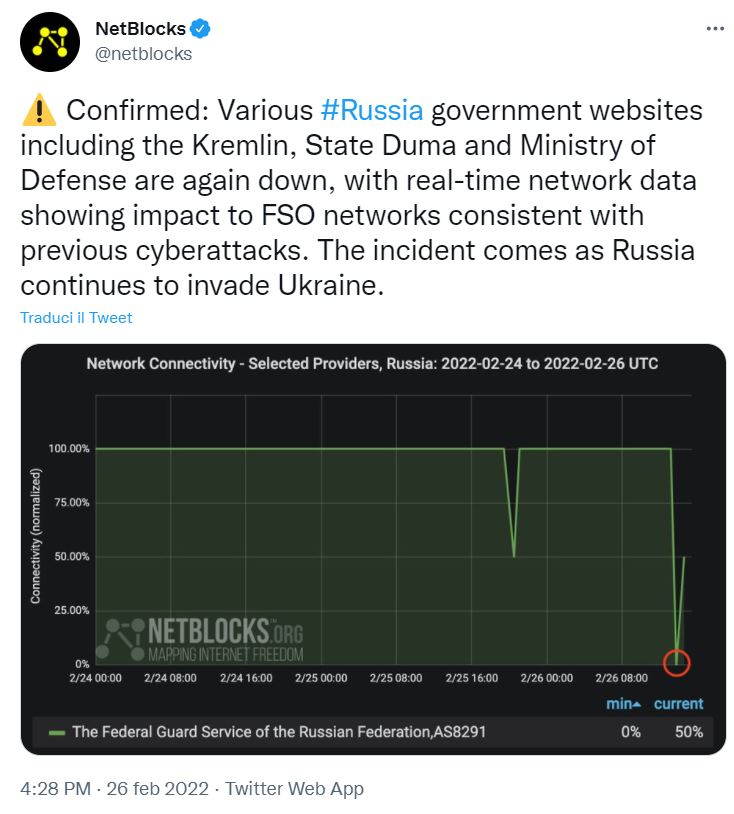734x814 pixels.
Task: Open the tweet's three-dot more menu
Action: pos(714,29)
